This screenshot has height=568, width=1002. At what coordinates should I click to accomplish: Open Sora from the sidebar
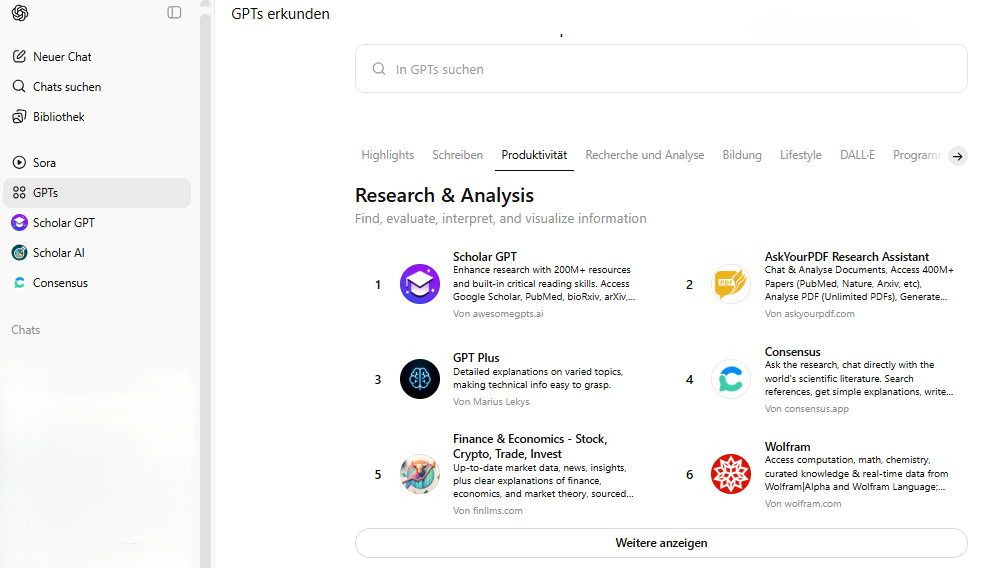pyautogui.click(x=44, y=163)
